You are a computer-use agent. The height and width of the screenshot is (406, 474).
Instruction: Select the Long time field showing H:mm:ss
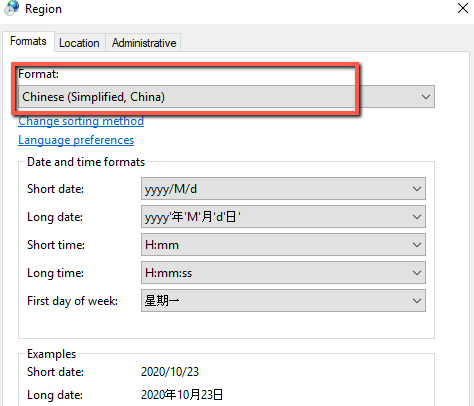coord(283,273)
